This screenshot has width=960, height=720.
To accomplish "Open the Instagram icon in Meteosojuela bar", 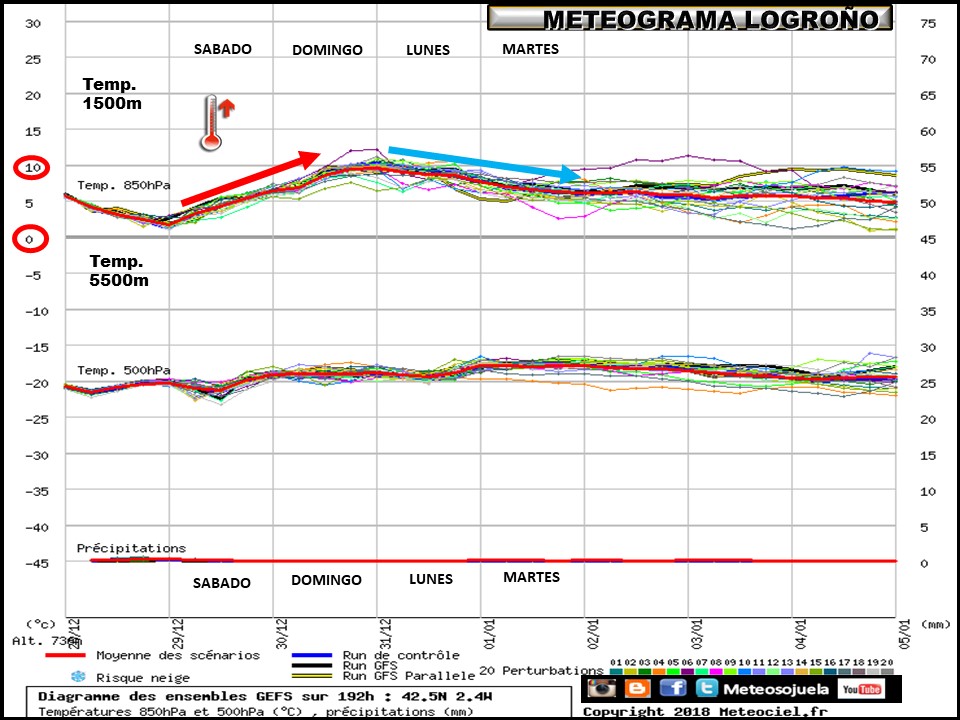I will point(602,688).
